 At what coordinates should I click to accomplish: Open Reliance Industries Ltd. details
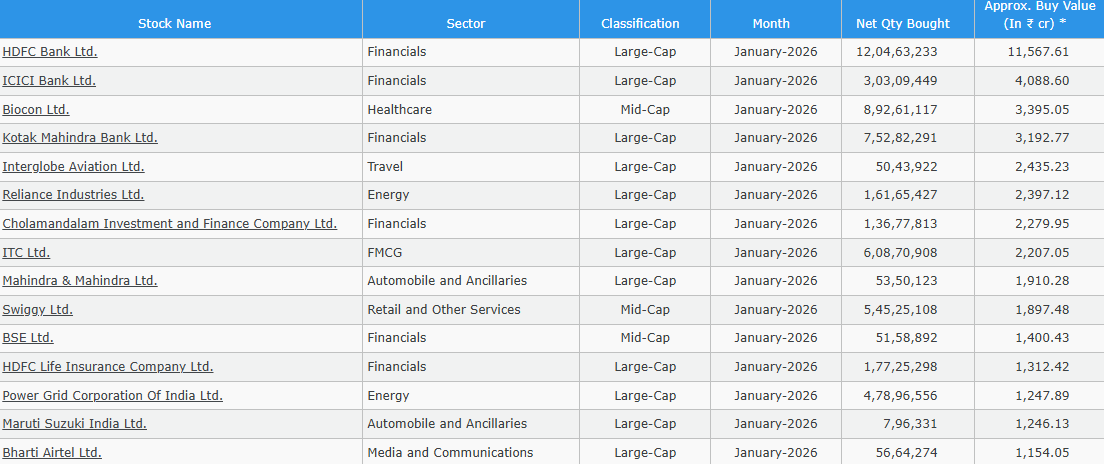pyautogui.click(x=73, y=195)
